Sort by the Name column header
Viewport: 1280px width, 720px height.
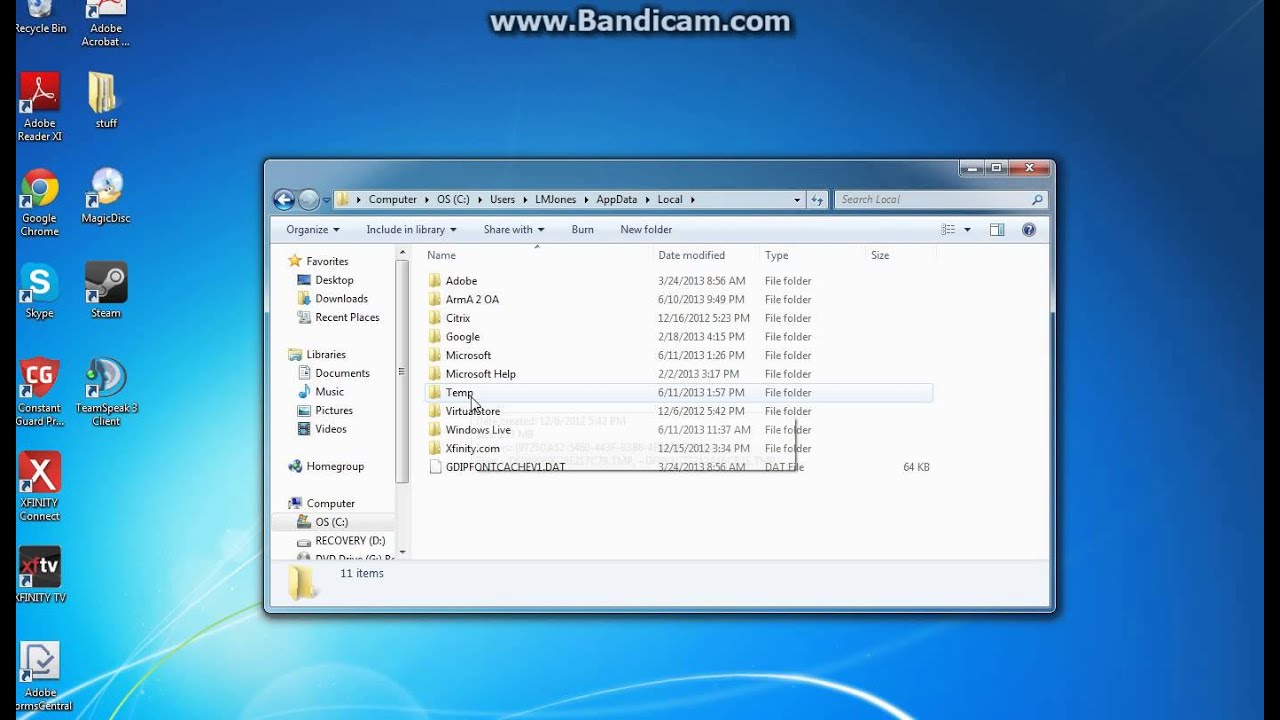pos(537,255)
